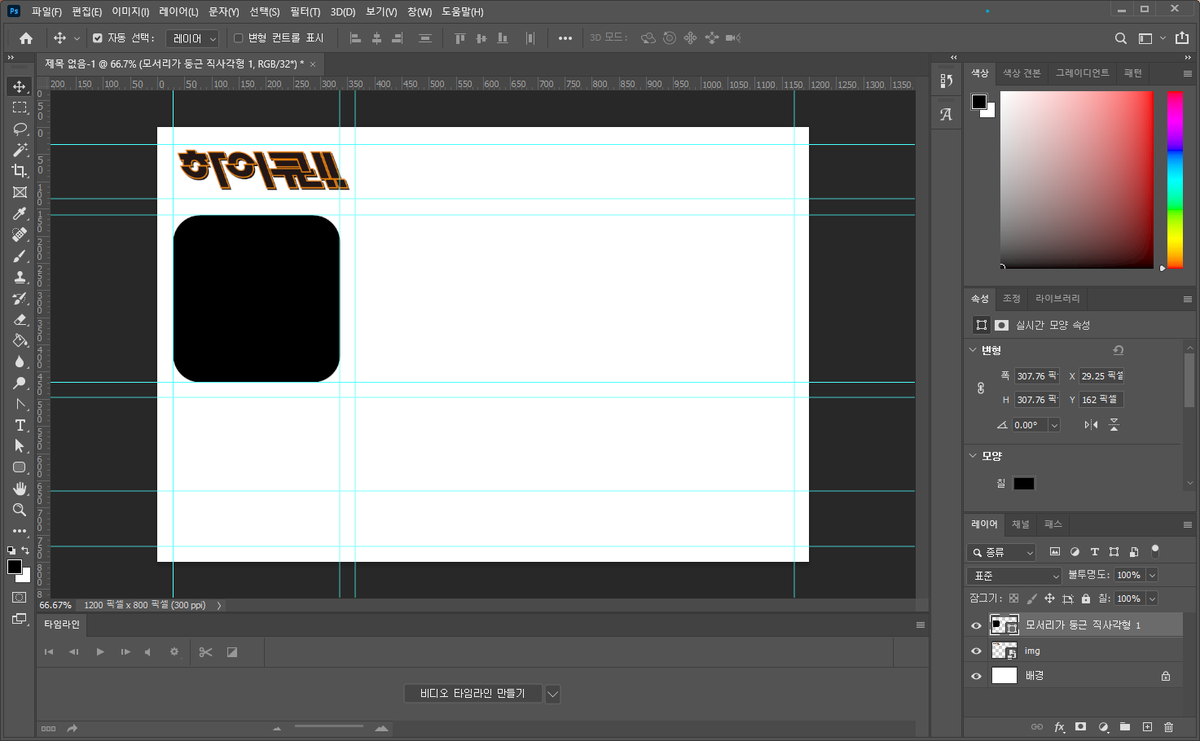Screen dimensions: 1200x741
Task: Select the Type tool
Action: click(x=19, y=426)
